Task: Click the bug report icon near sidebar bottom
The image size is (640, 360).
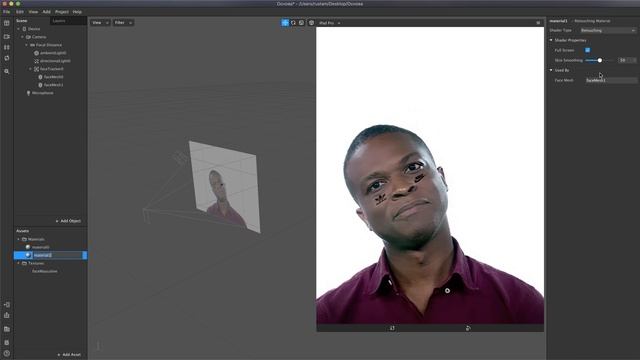Action: [x=7, y=342]
